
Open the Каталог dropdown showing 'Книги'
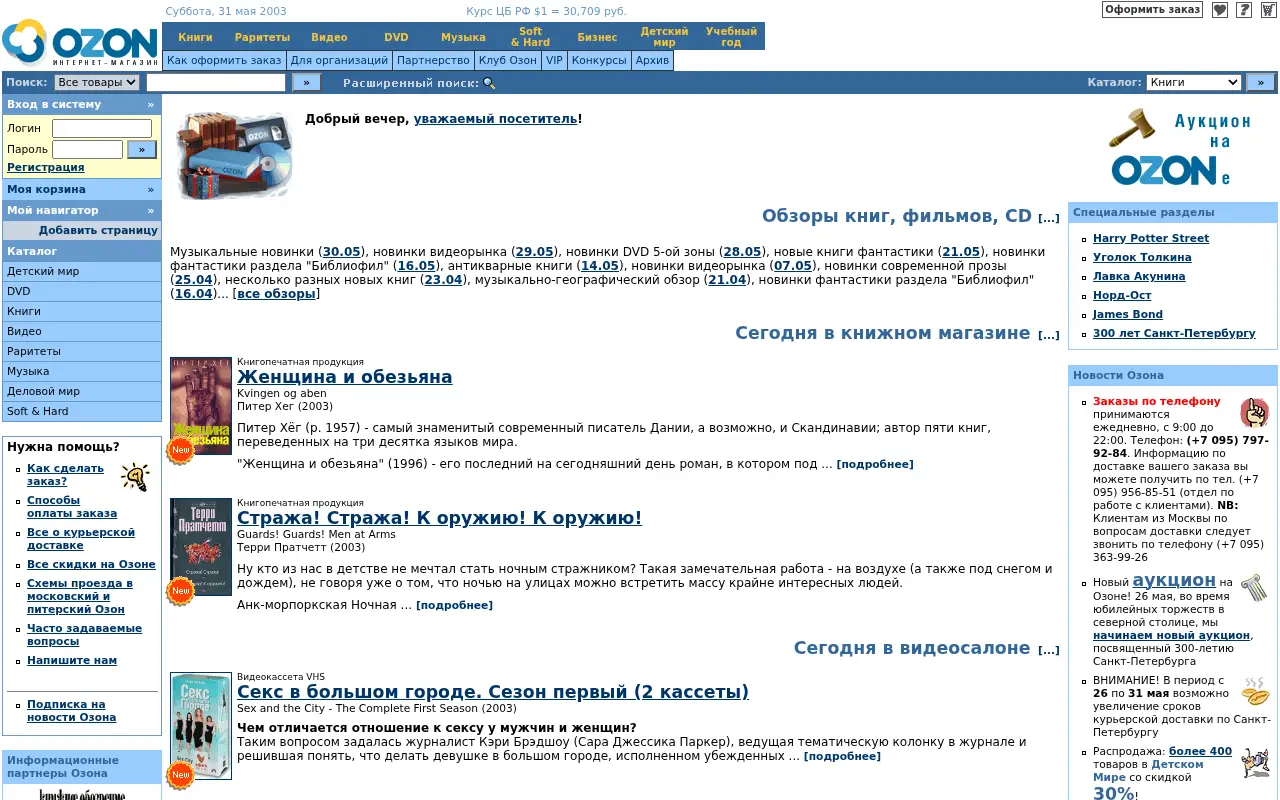coord(1193,83)
